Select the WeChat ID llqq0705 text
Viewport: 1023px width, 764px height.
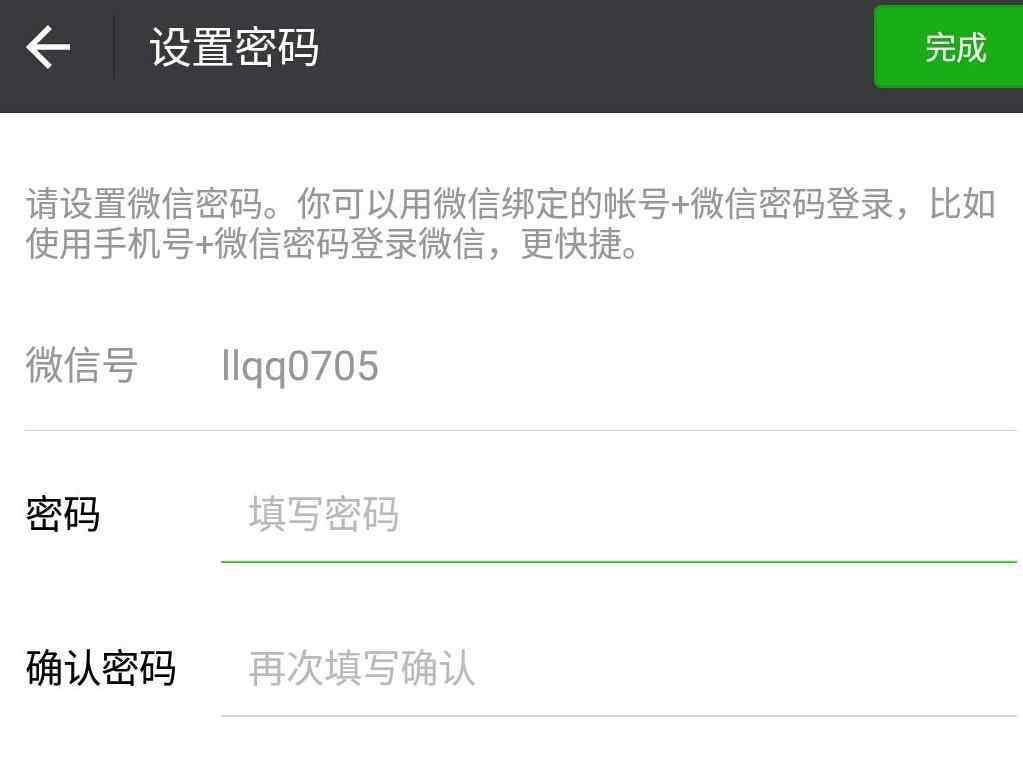299,367
